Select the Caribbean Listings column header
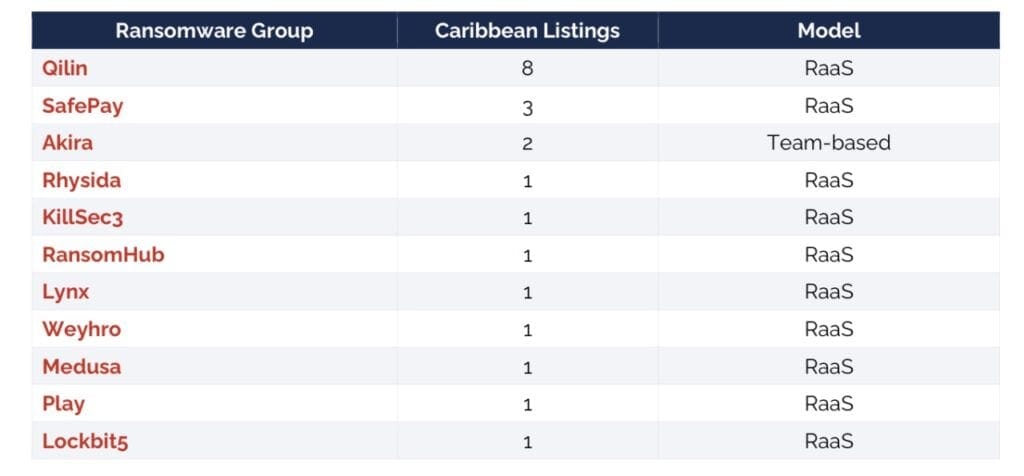Screen dimensions: 1024x476 click(527, 31)
